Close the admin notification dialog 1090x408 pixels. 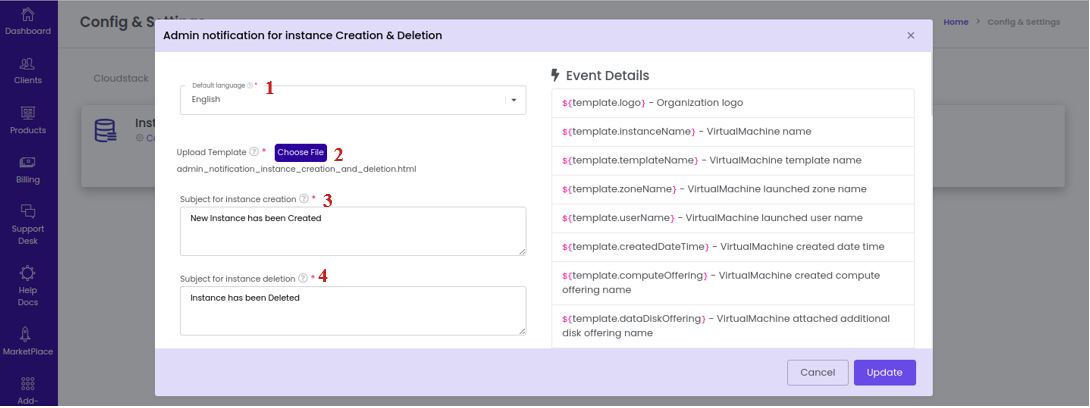pyautogui.click(x=911, y=35)
